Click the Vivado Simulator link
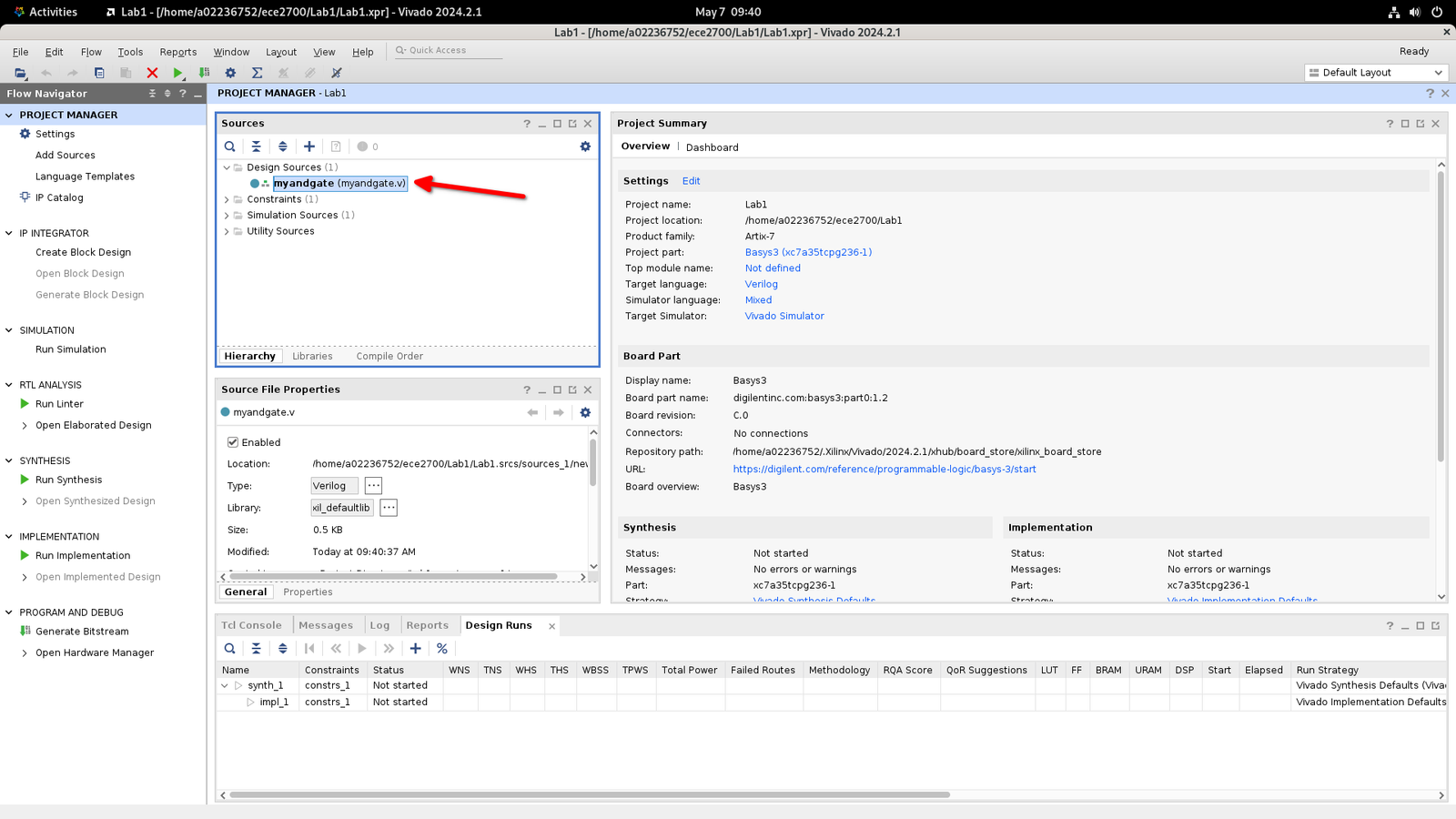 click(x=784, y=316)
